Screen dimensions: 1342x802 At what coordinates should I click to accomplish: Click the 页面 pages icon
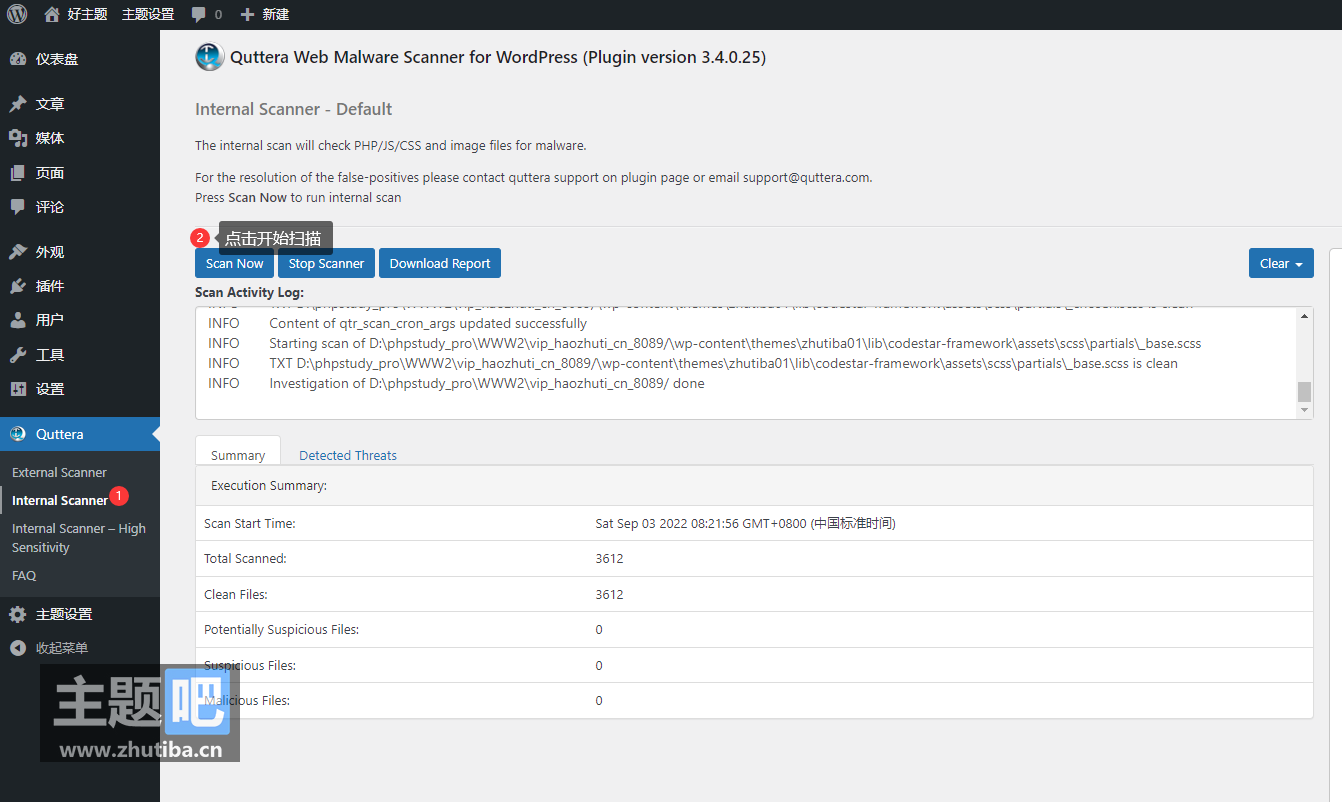tap(18, 173)
